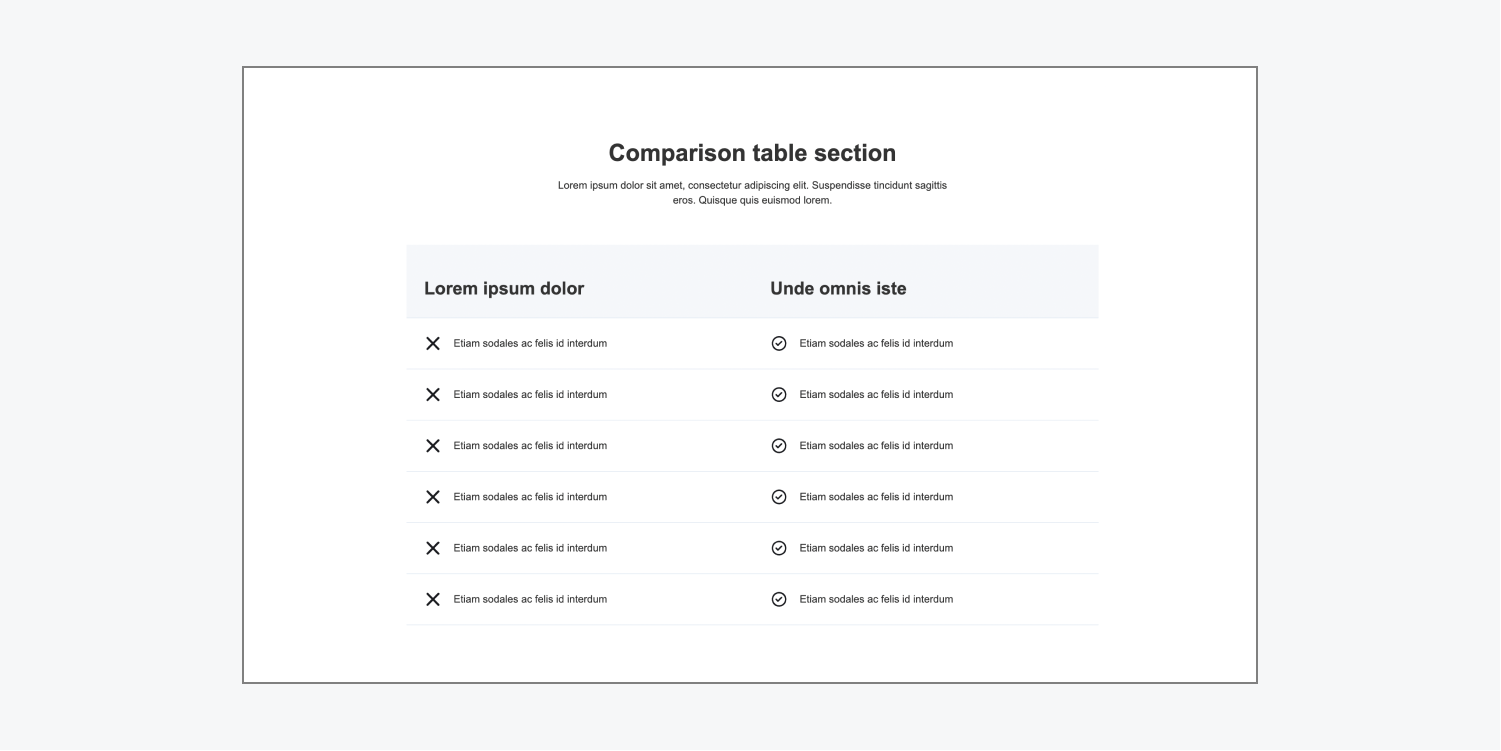Click the checkmark icon in the fourth row
This screenshot has height=751, width=1501.
coord(779,497)
